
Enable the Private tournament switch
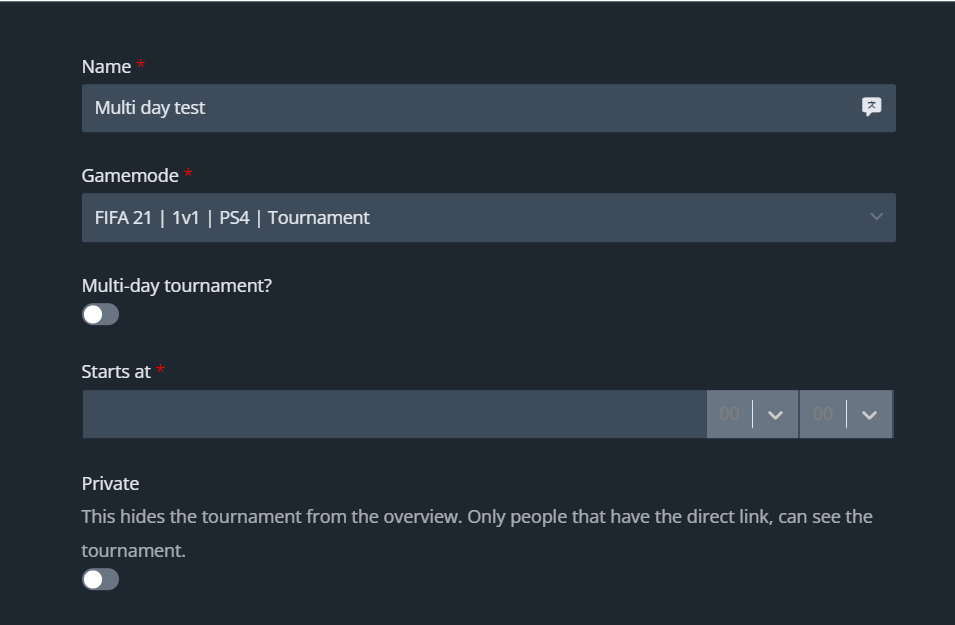pos(100,579)
